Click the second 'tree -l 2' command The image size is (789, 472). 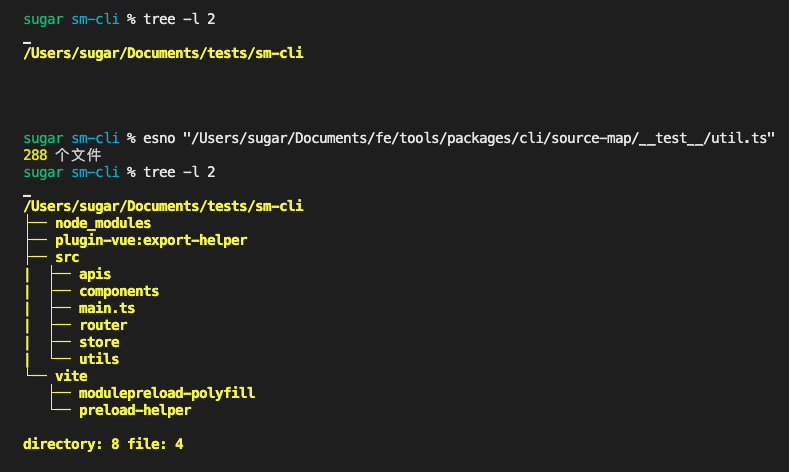[179, 172]
